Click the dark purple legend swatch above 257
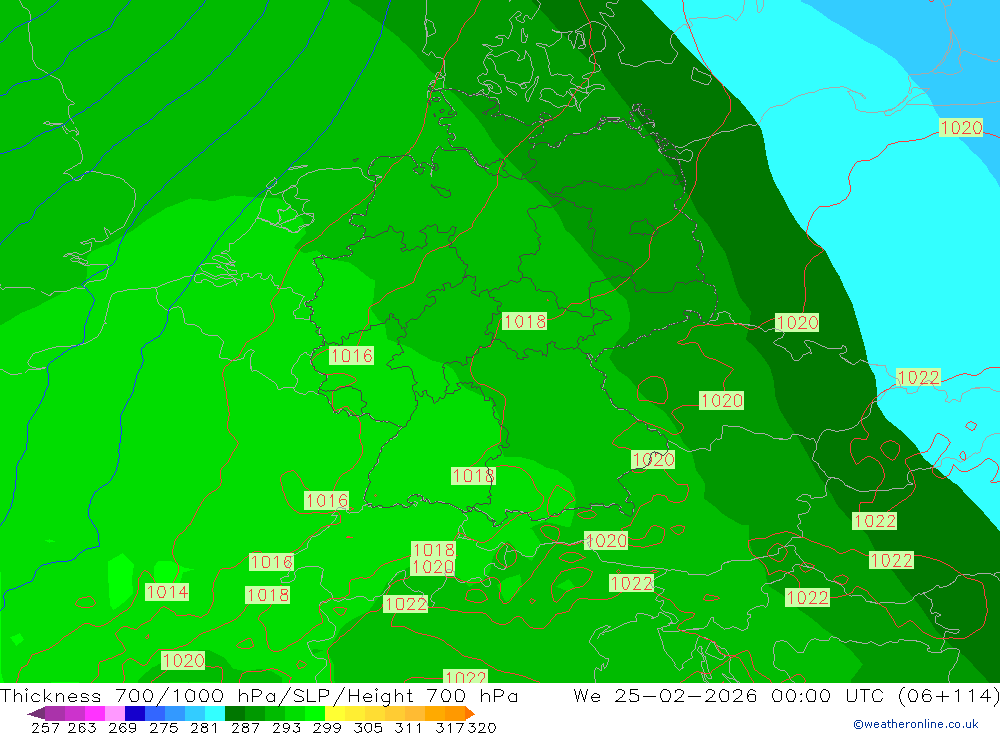This screenshot has width=1000, height=733. click(x=54, y=713)
